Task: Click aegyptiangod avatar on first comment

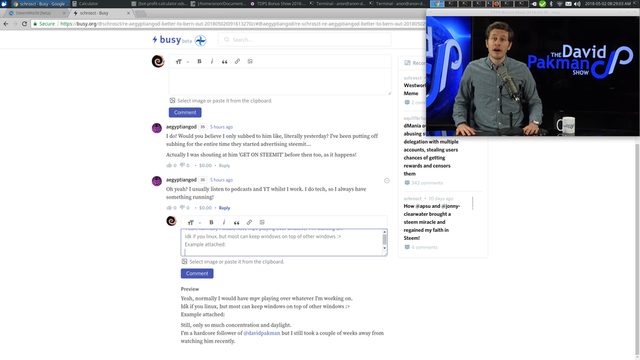Action: click(157, 128)
